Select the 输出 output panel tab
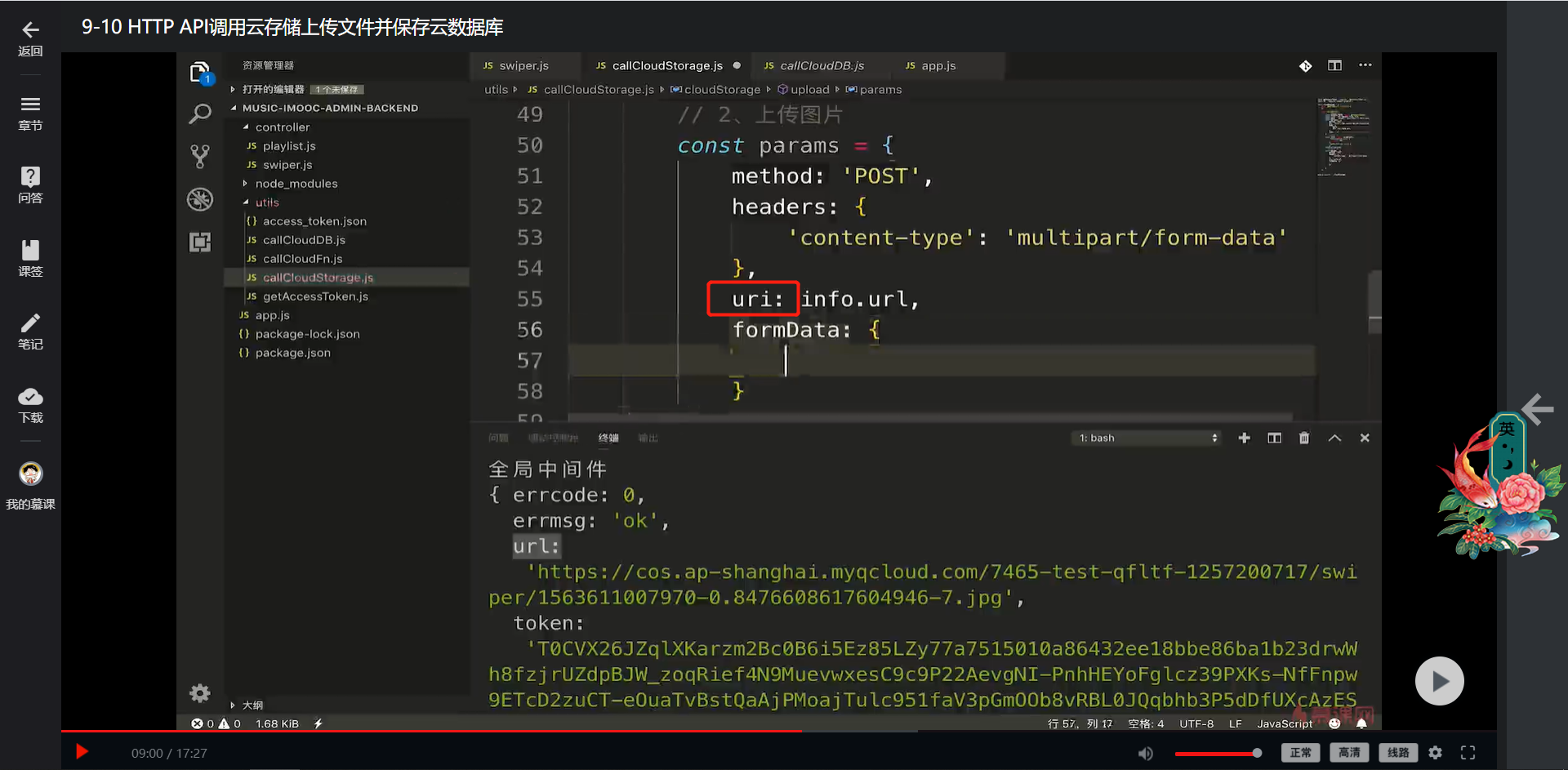The width and height of the screenshot is (1568, 770). 648,438
